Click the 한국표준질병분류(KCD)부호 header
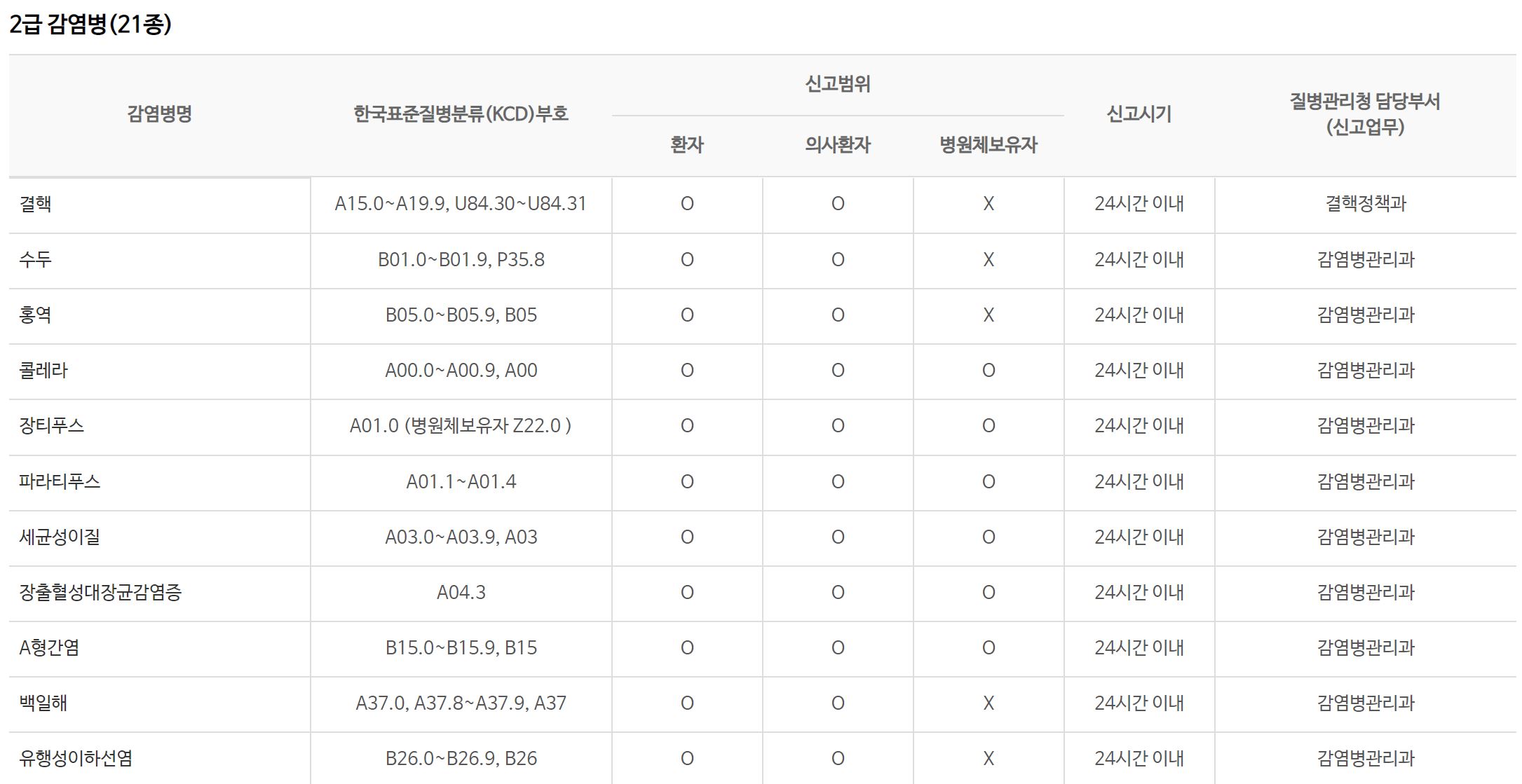 coord(461,114)
